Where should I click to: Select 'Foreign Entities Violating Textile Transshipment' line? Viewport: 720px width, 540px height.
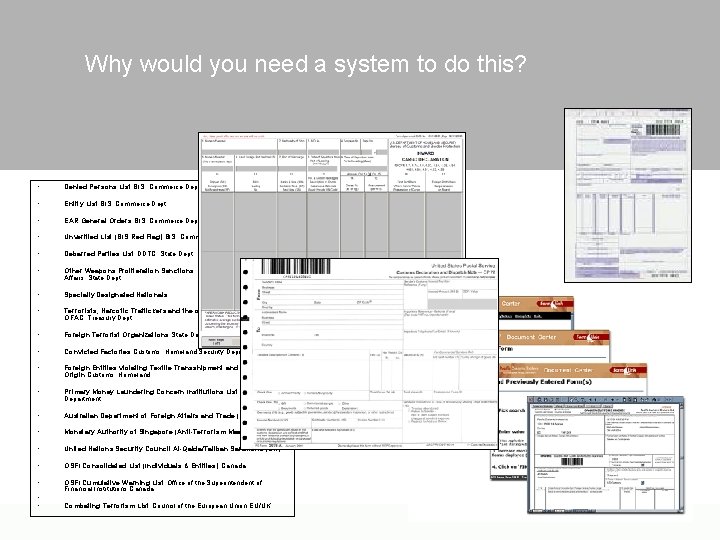click(x=152, y=371)
